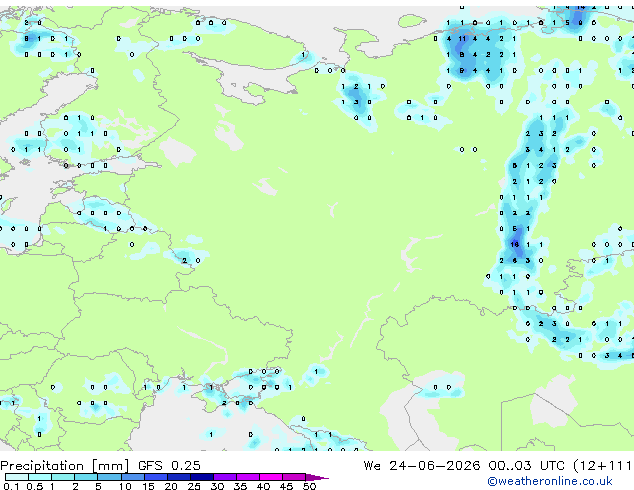Click the '50' legend label
The image size is (634, 490).
point(310,486)
